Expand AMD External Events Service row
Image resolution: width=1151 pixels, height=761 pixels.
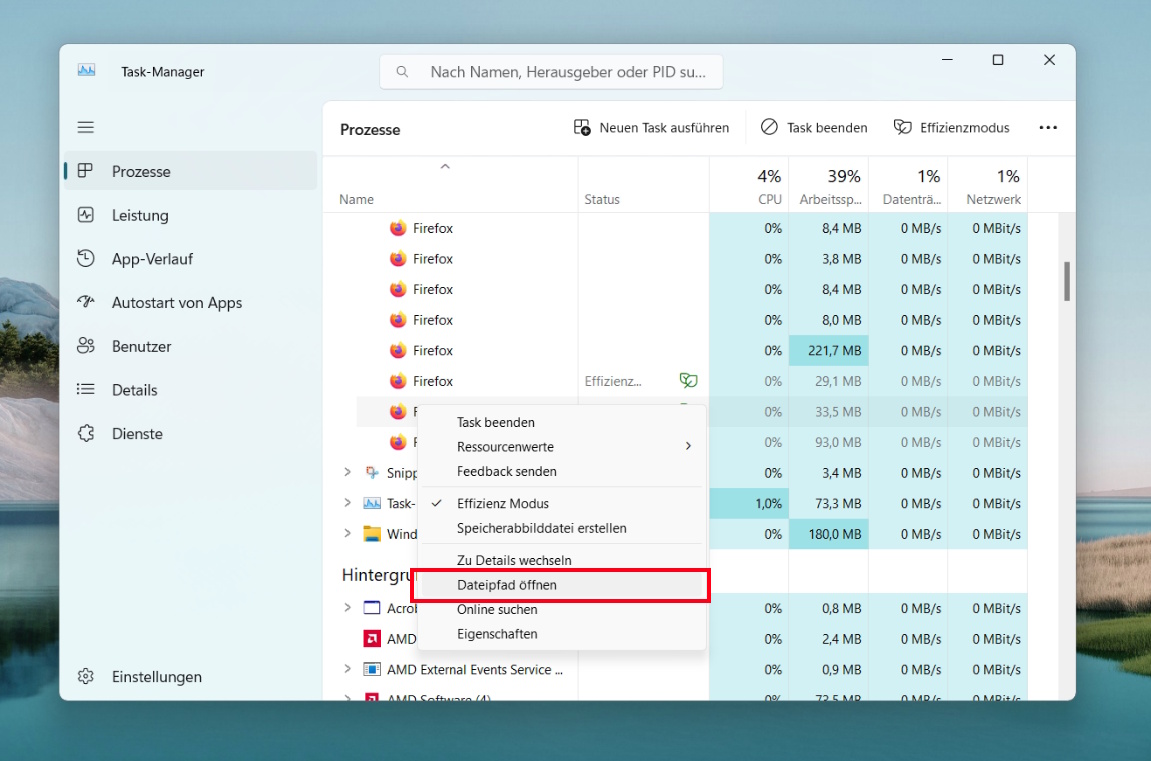(347, 669)
